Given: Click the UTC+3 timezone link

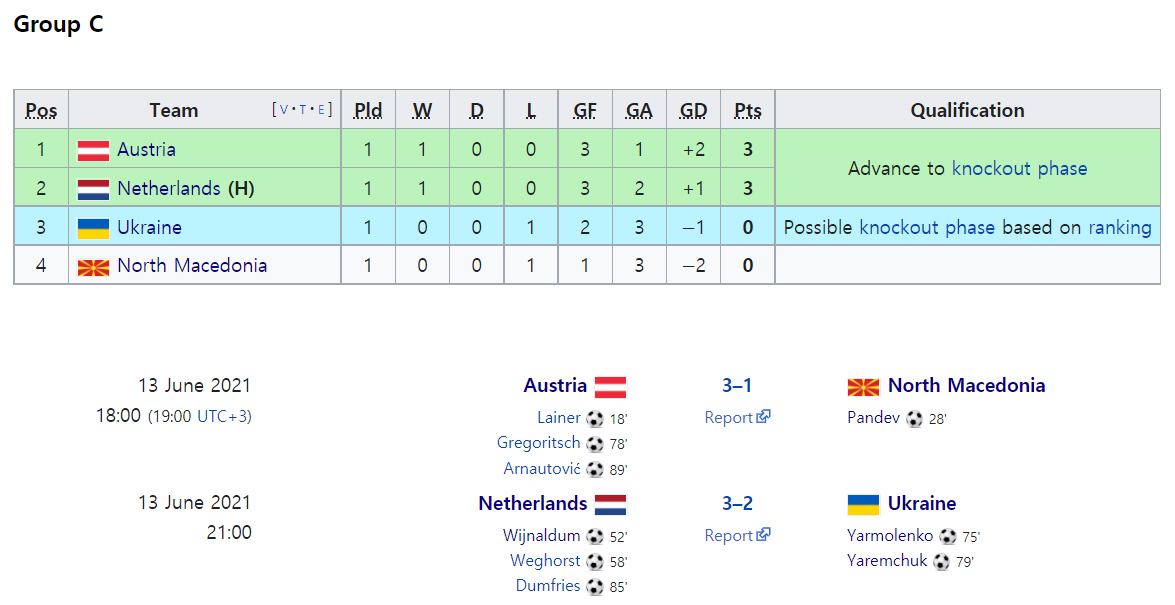Looking at the screenshot, I should [x=221, y=417].
